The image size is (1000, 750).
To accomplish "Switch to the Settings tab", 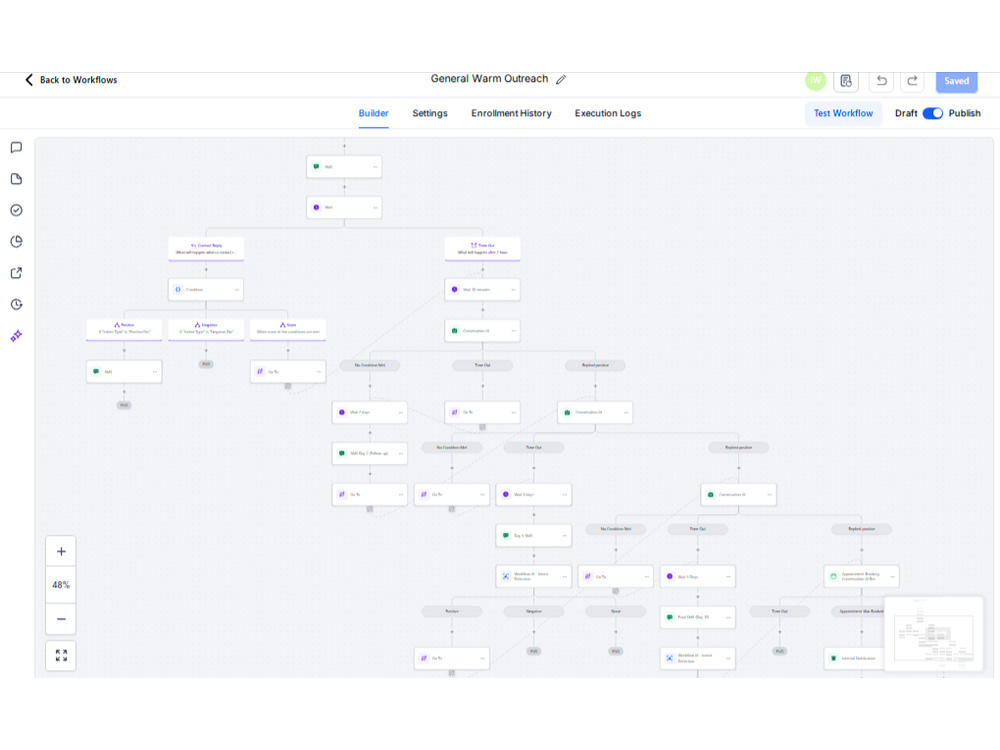I will coord(430,113).
